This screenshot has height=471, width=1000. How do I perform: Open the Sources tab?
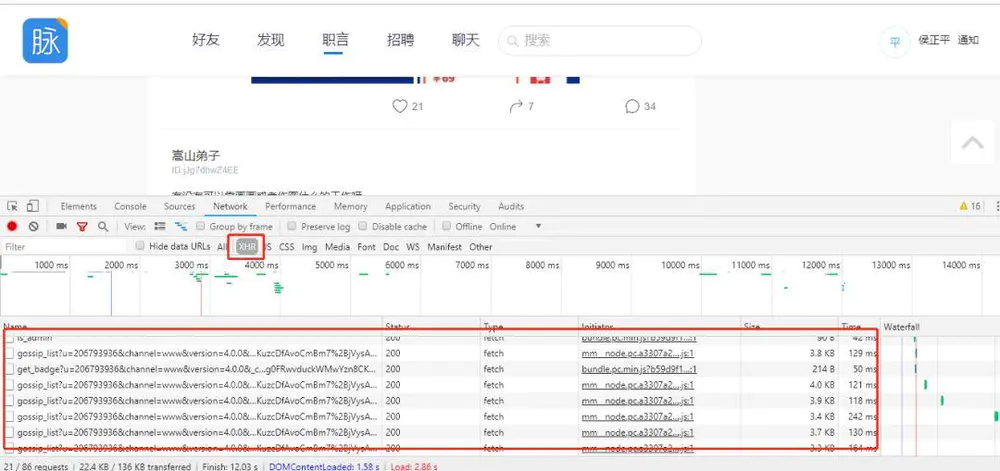(179, 206)
